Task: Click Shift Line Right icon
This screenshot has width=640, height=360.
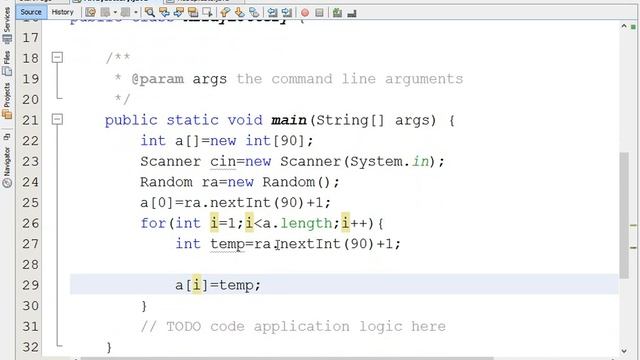Action: click(x=287, y=13)
